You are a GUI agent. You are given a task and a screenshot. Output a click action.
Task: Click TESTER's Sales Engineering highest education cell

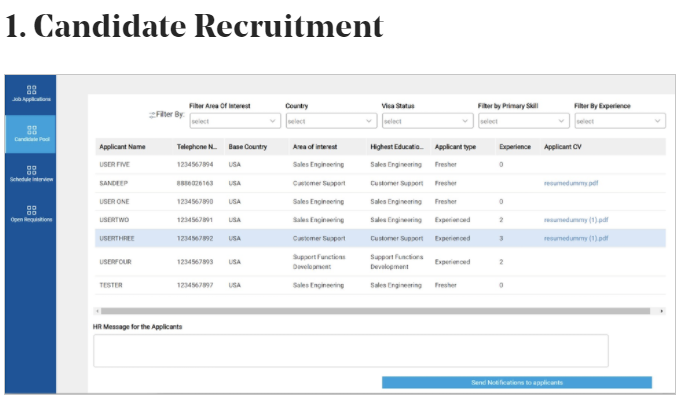396,285
